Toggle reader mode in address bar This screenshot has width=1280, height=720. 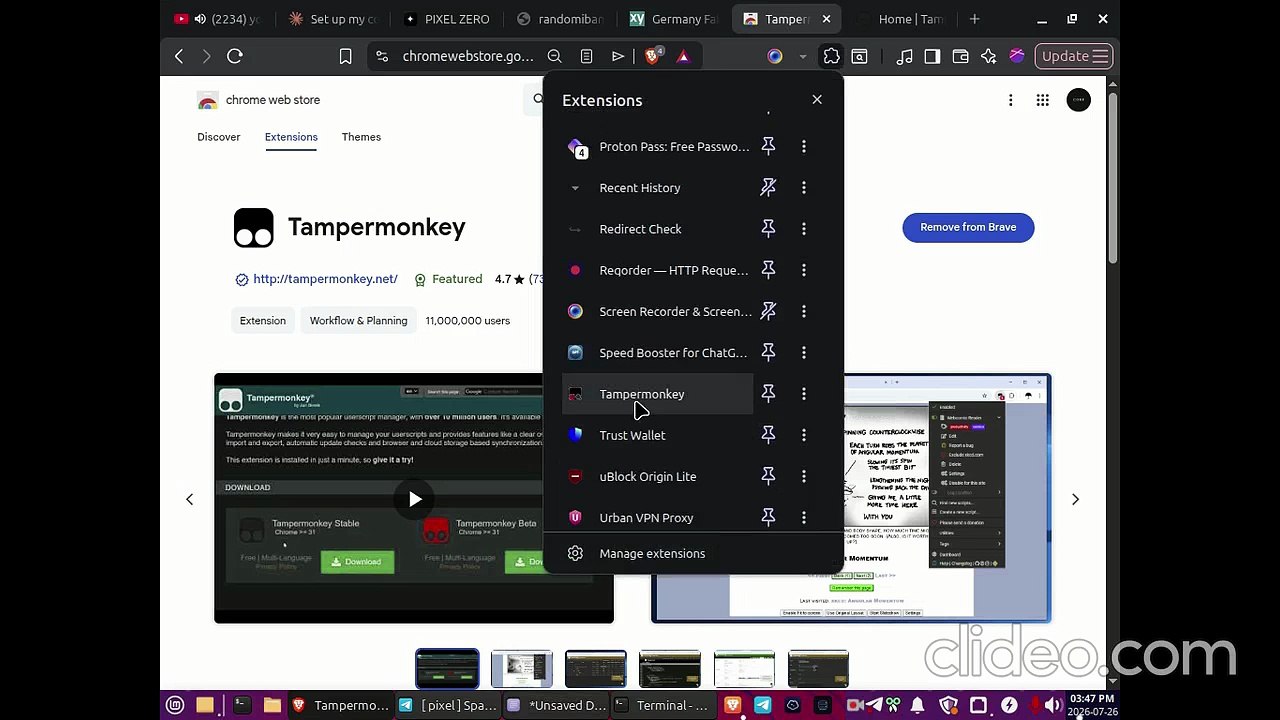586,56
